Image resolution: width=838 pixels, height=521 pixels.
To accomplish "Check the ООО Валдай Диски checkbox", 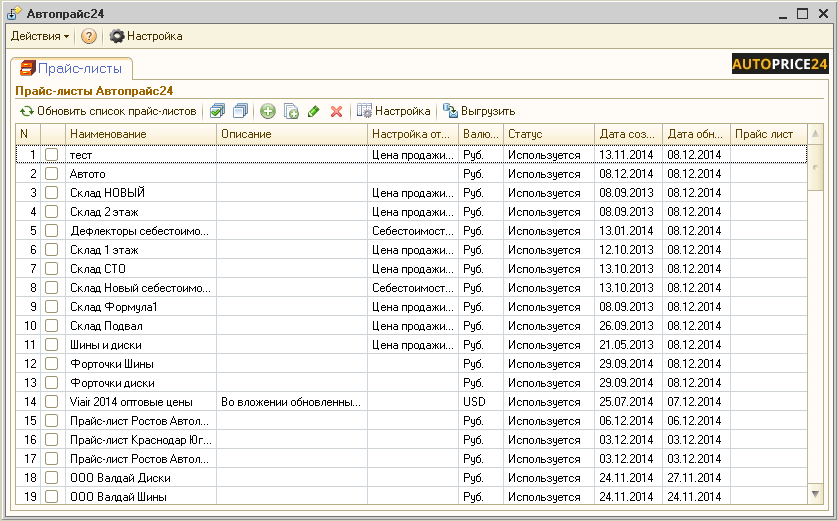I will pos(51,478).
